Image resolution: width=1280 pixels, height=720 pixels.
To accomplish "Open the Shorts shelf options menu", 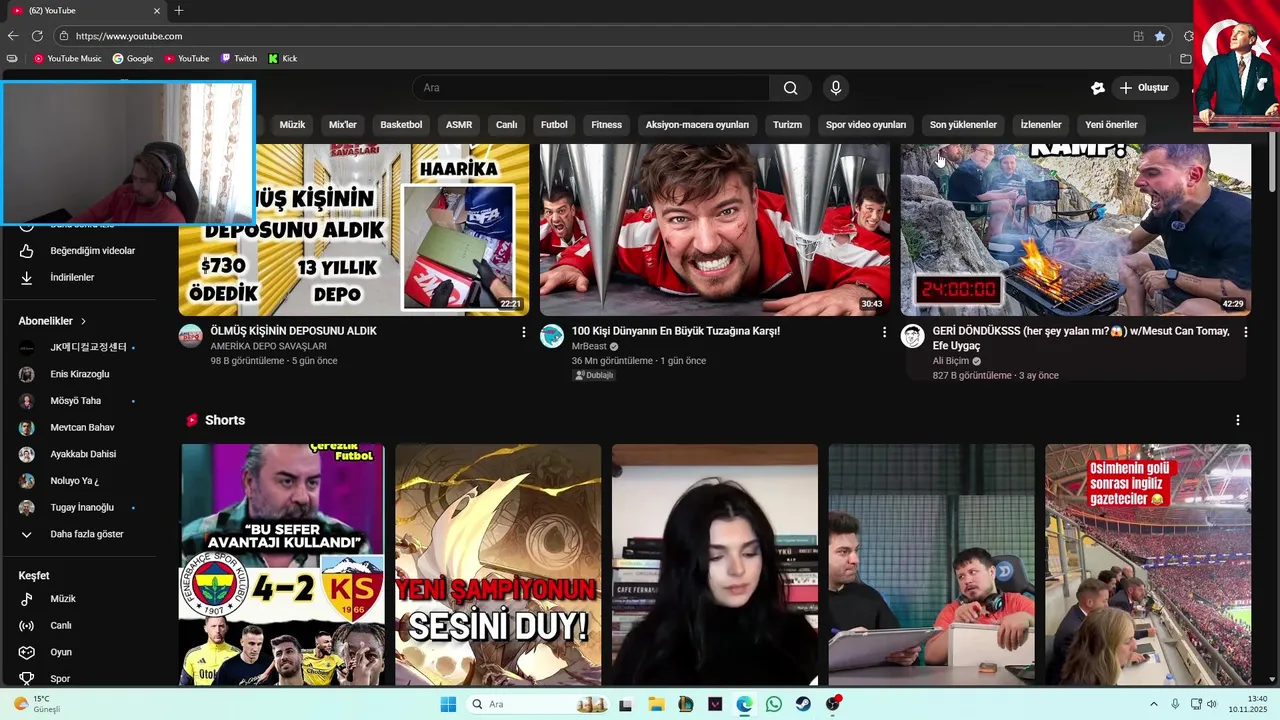I will coord(1238,420).
